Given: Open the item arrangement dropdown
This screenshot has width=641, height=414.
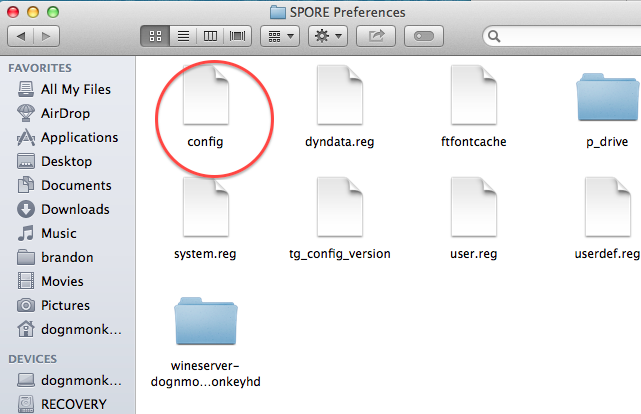Looking at the screenshot, I should (x=279, y=36).
